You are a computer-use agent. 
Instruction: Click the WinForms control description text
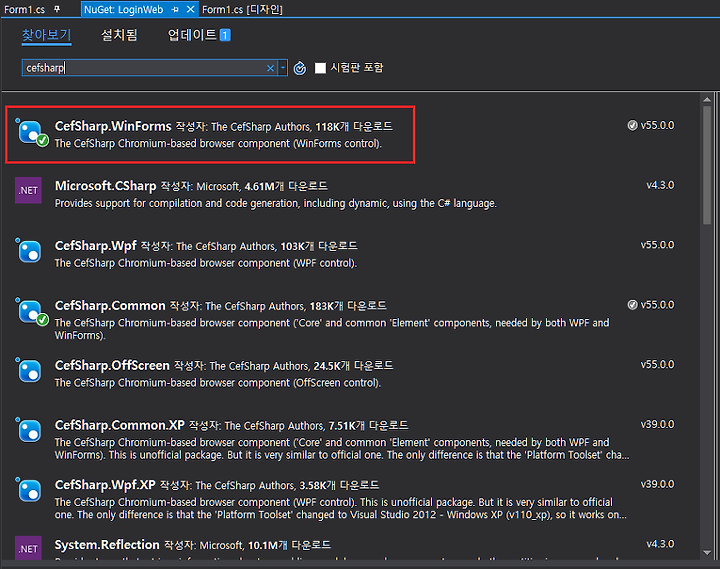(x=218, y=144)
